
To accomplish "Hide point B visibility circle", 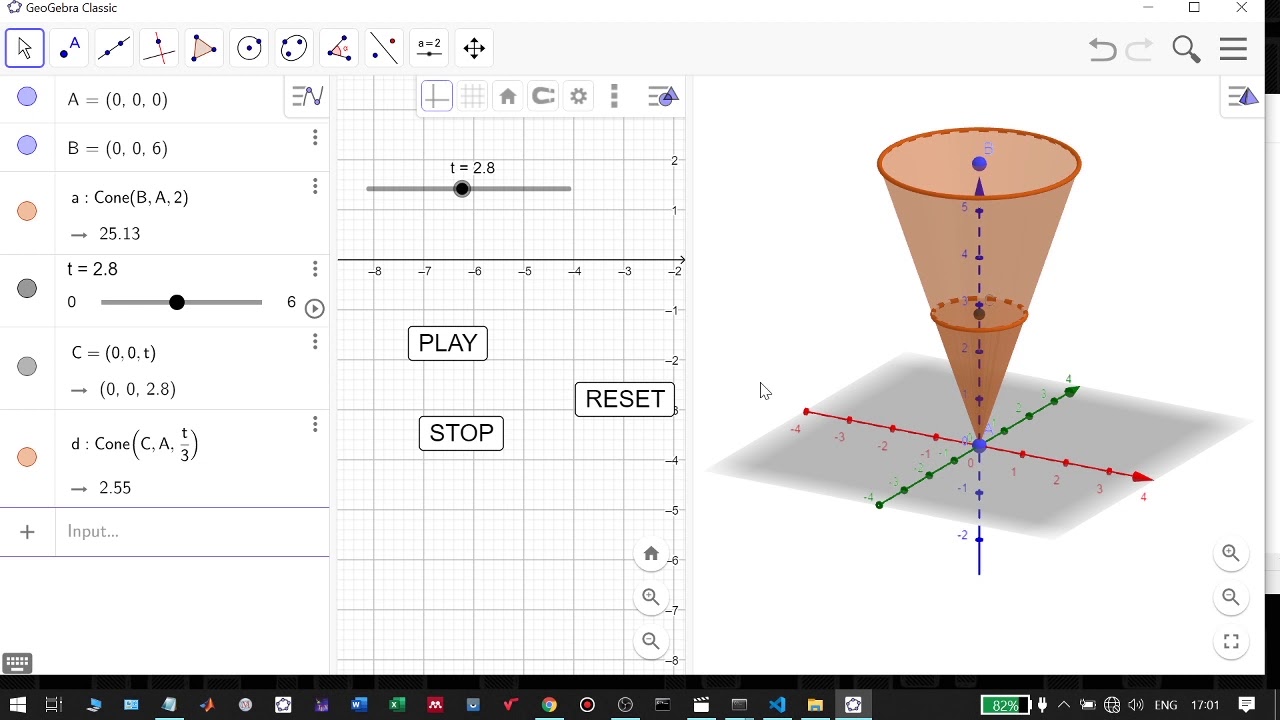I will pyautogui.click(x=27, y=146).
